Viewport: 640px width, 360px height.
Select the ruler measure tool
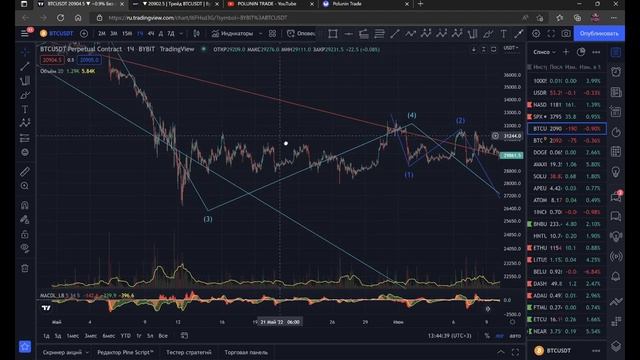(x=25, y=171)
